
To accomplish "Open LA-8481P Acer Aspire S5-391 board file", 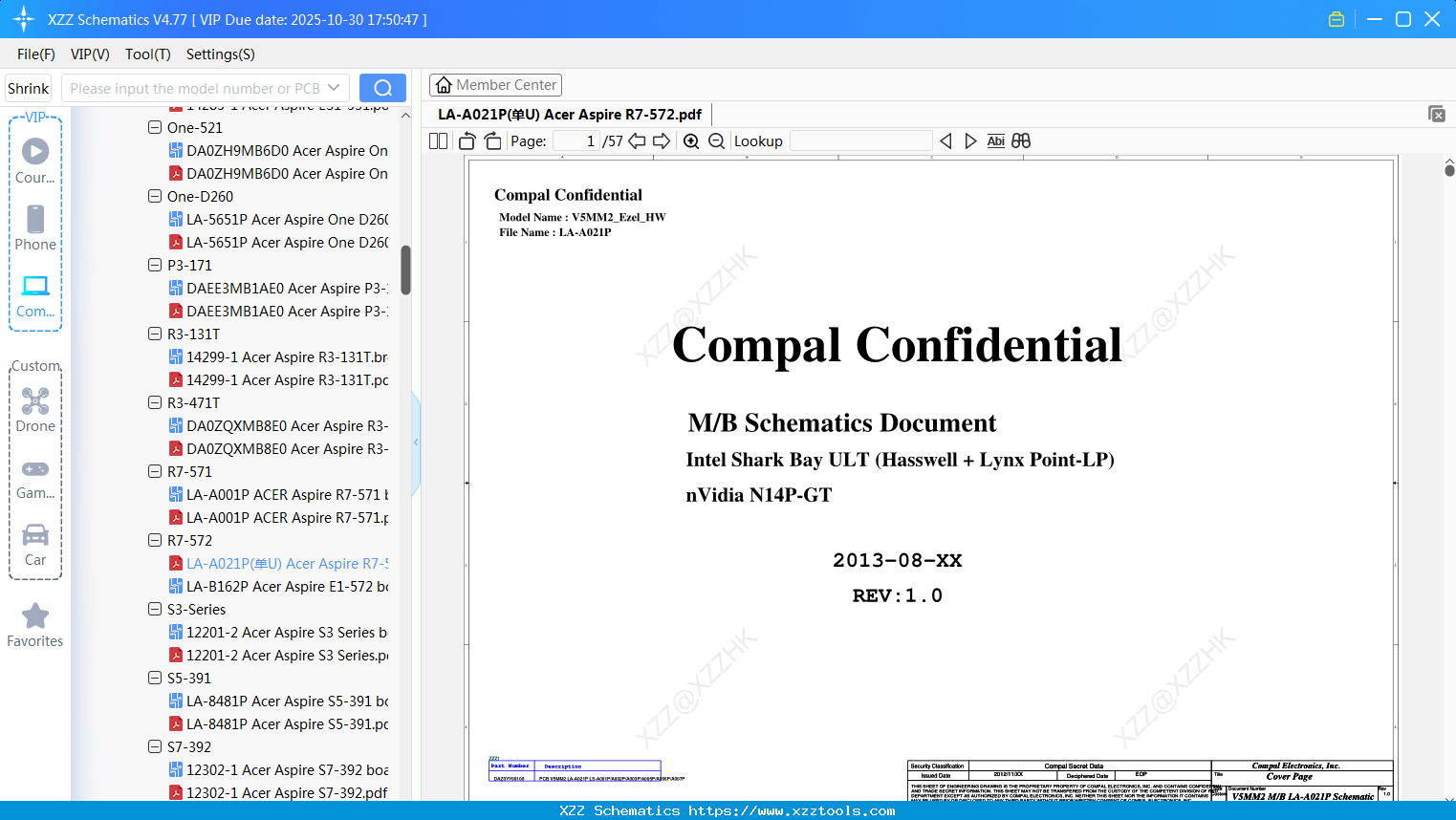I will point(278,701).
